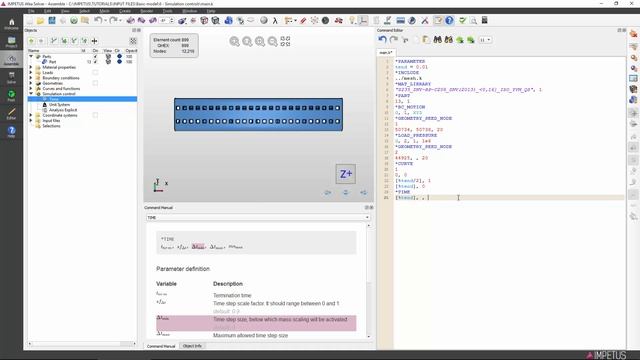
Task: Switch to the Object Info tab
Action: (x=192, y=346)
